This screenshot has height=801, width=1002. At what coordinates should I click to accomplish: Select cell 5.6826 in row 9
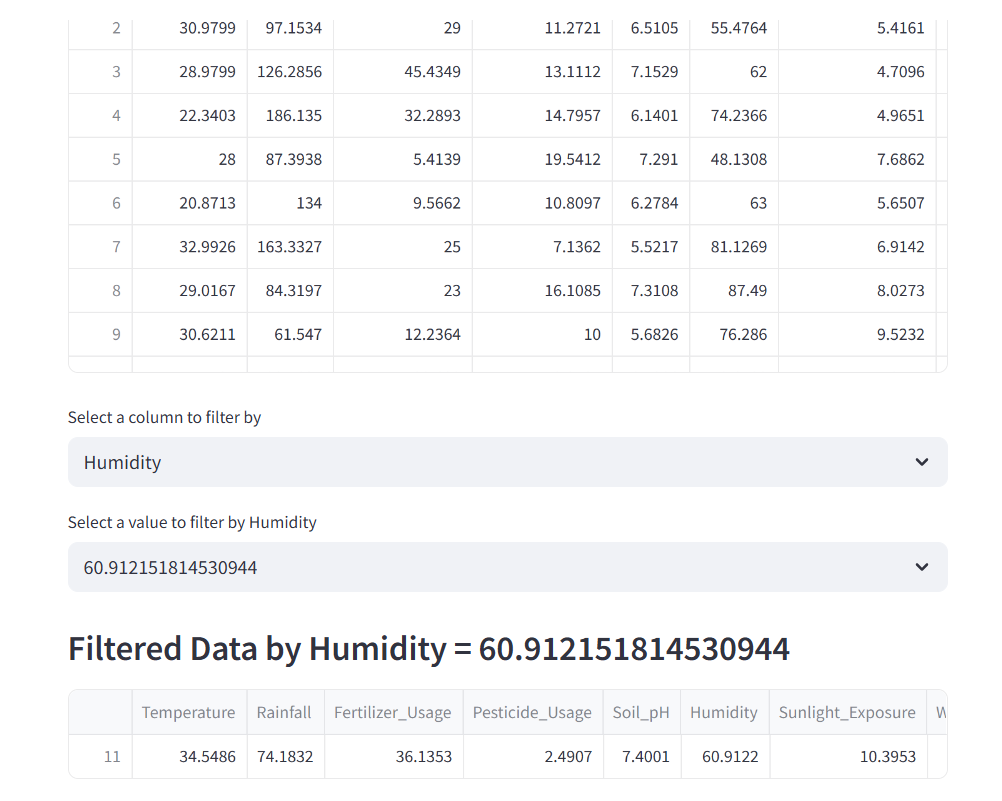point(651,334)
